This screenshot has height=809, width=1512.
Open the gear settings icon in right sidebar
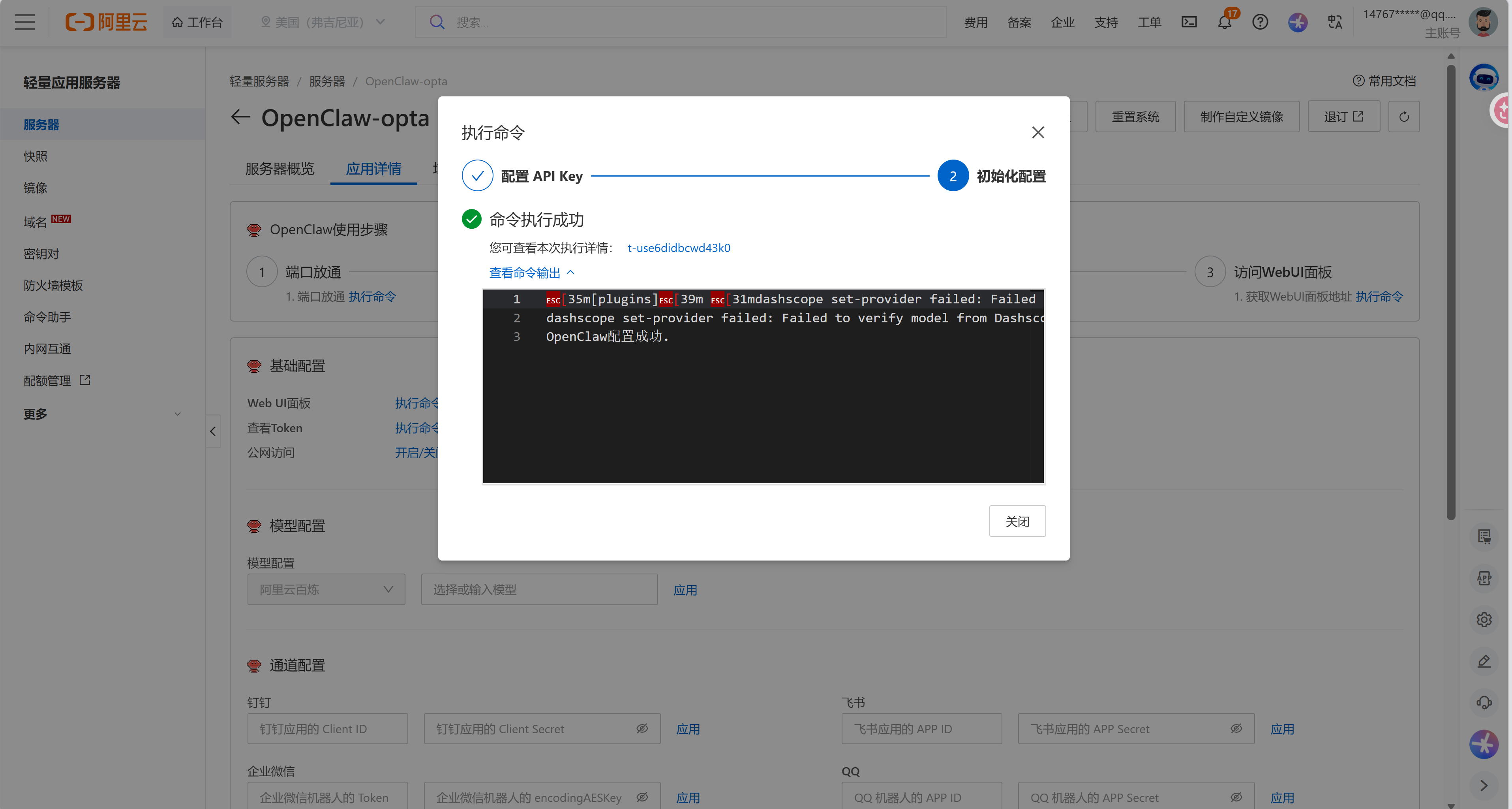click(1484, 620)
